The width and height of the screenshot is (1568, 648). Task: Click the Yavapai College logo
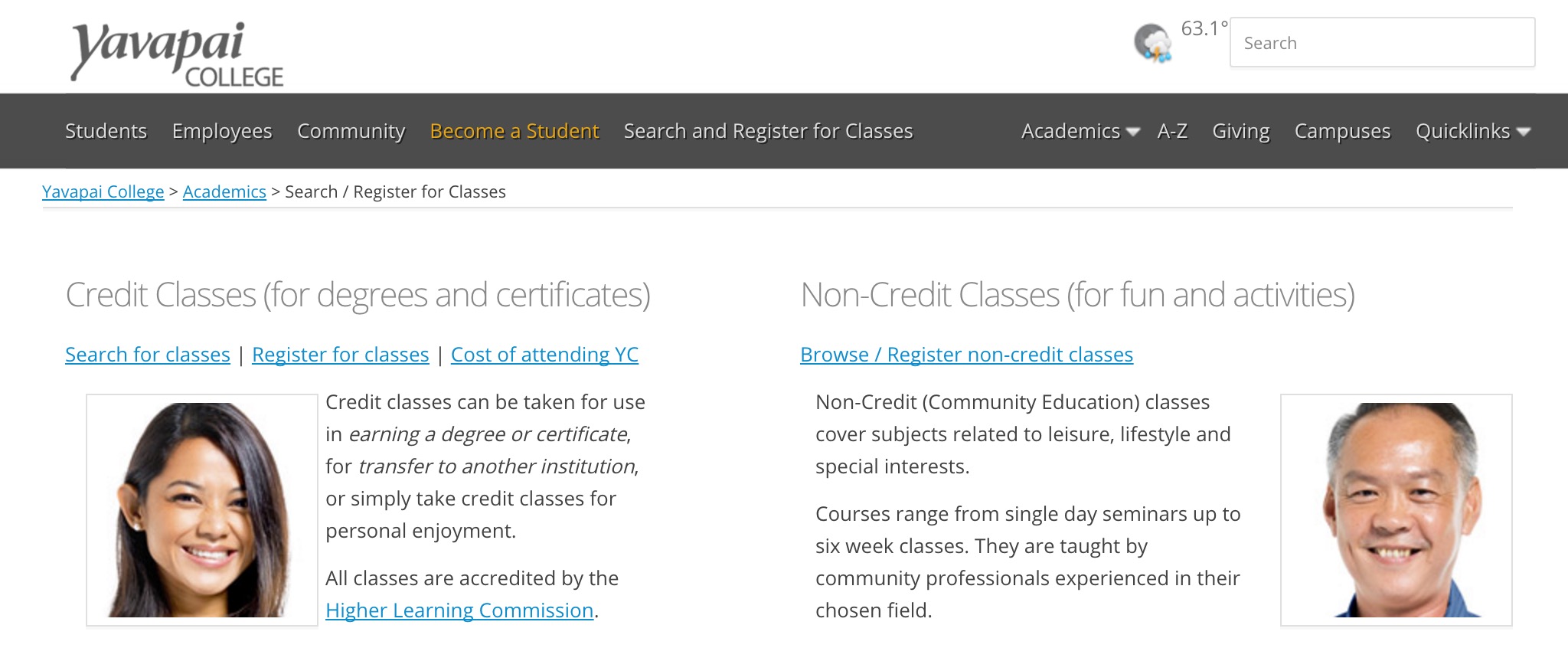point(177,54)
